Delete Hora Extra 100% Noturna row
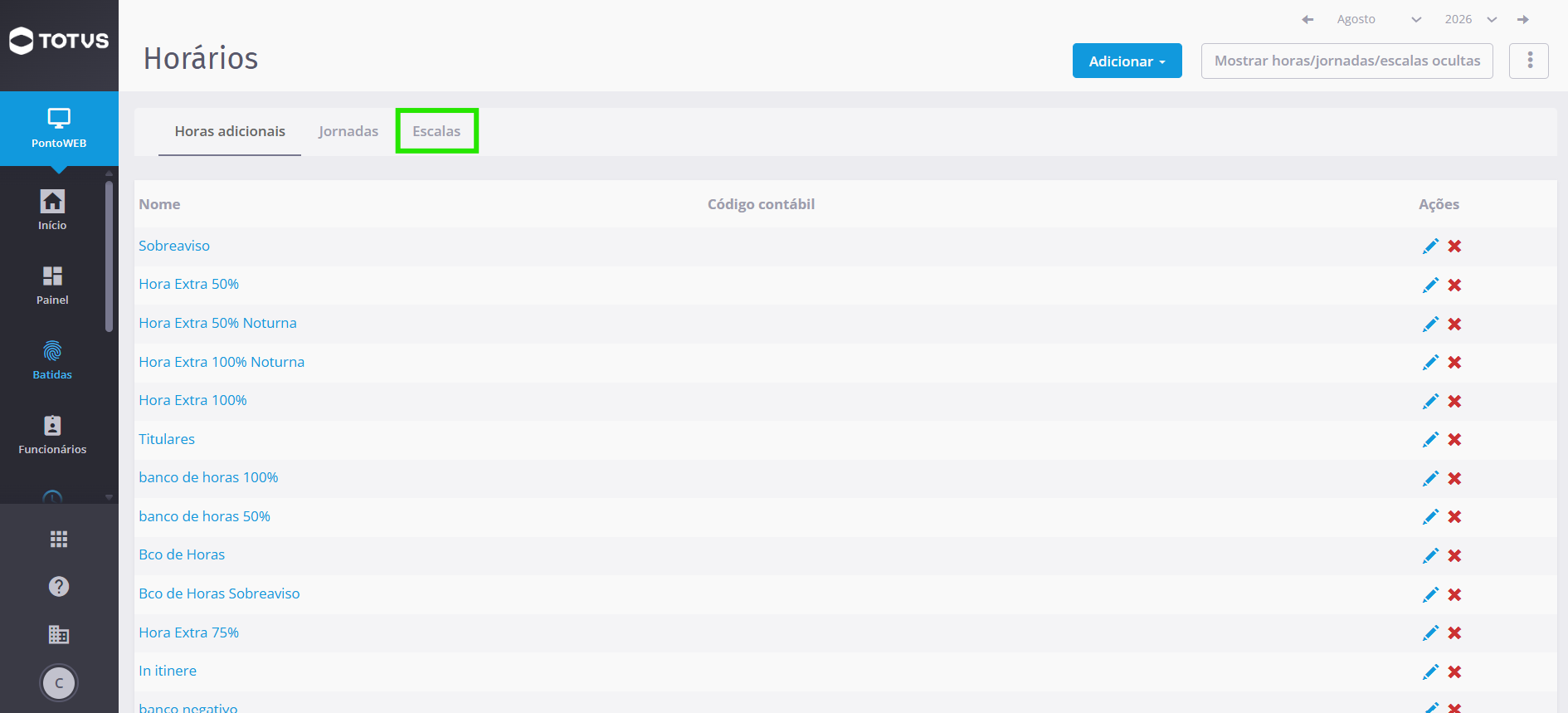The height and width of the screenshot is (713, 1568). tap(1454, 363)
